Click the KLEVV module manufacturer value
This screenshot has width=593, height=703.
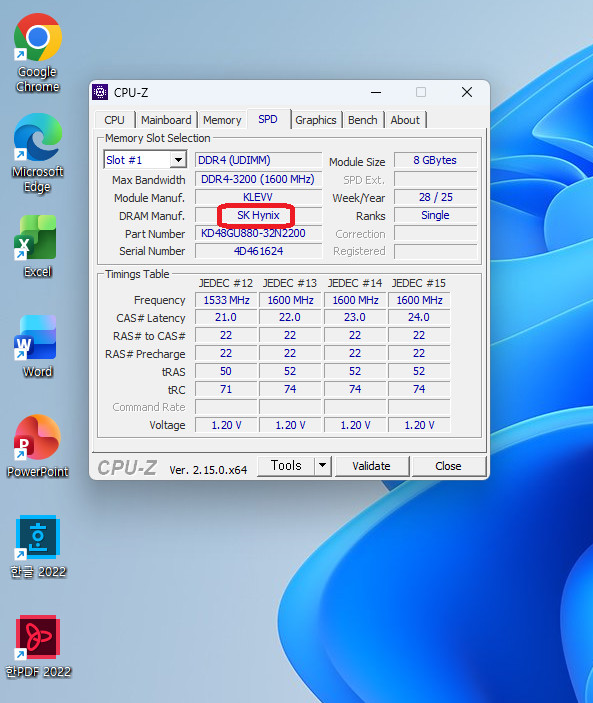258,197
